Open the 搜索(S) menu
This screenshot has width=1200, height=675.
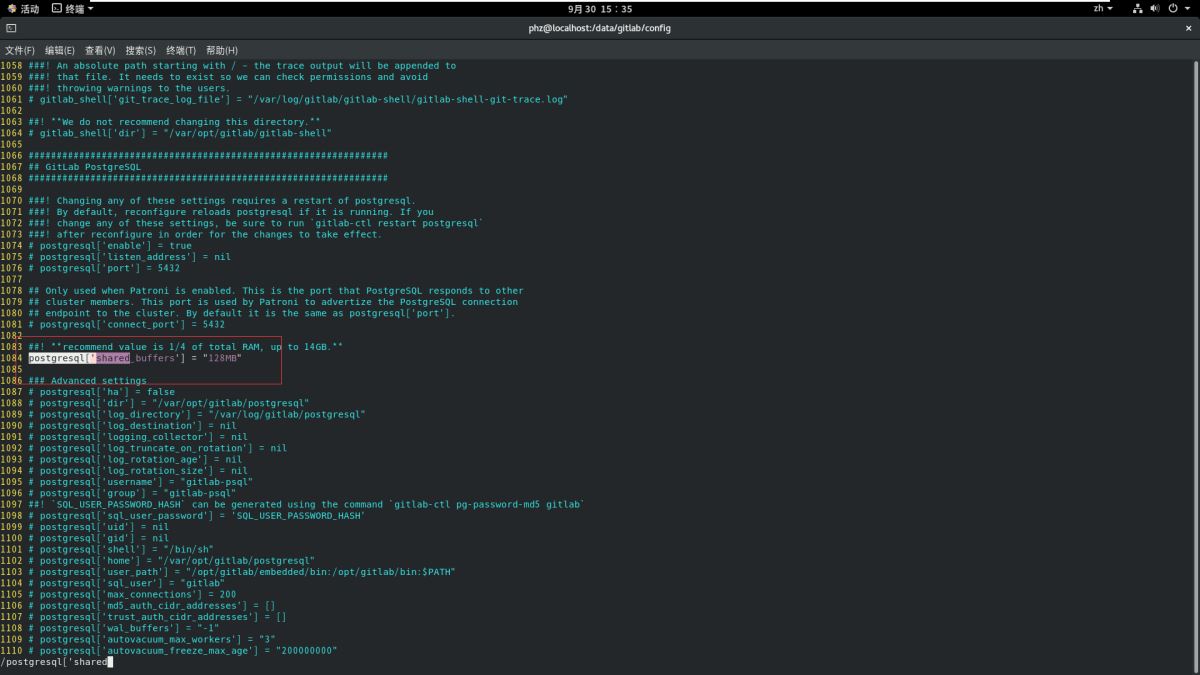tap(140, 50)
